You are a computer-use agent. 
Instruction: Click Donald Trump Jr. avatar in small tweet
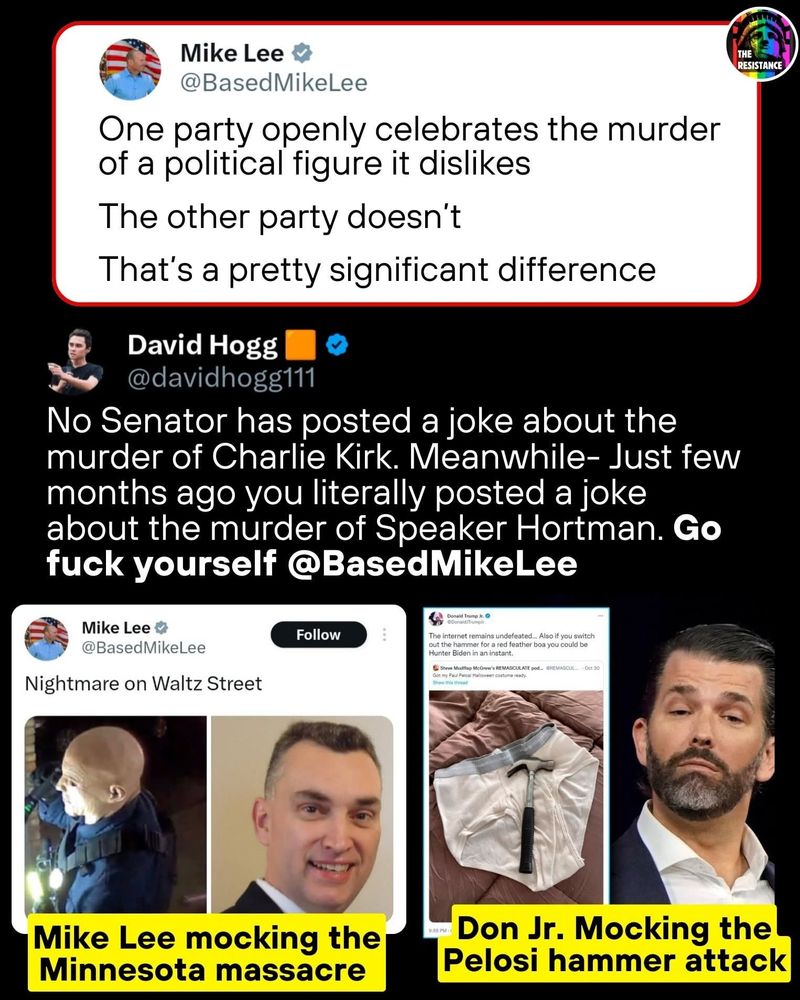click(436, 619)
